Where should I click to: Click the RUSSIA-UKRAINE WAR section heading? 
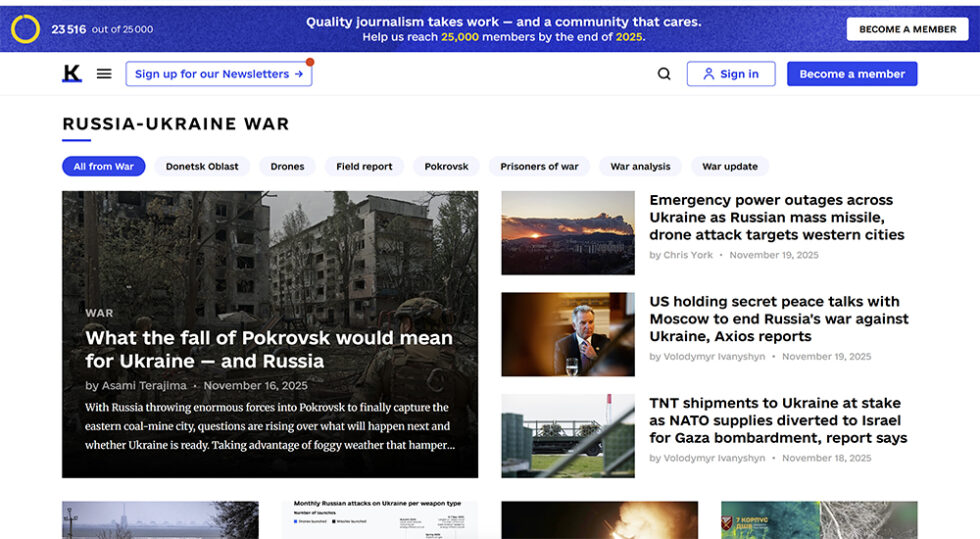(176, 124)
